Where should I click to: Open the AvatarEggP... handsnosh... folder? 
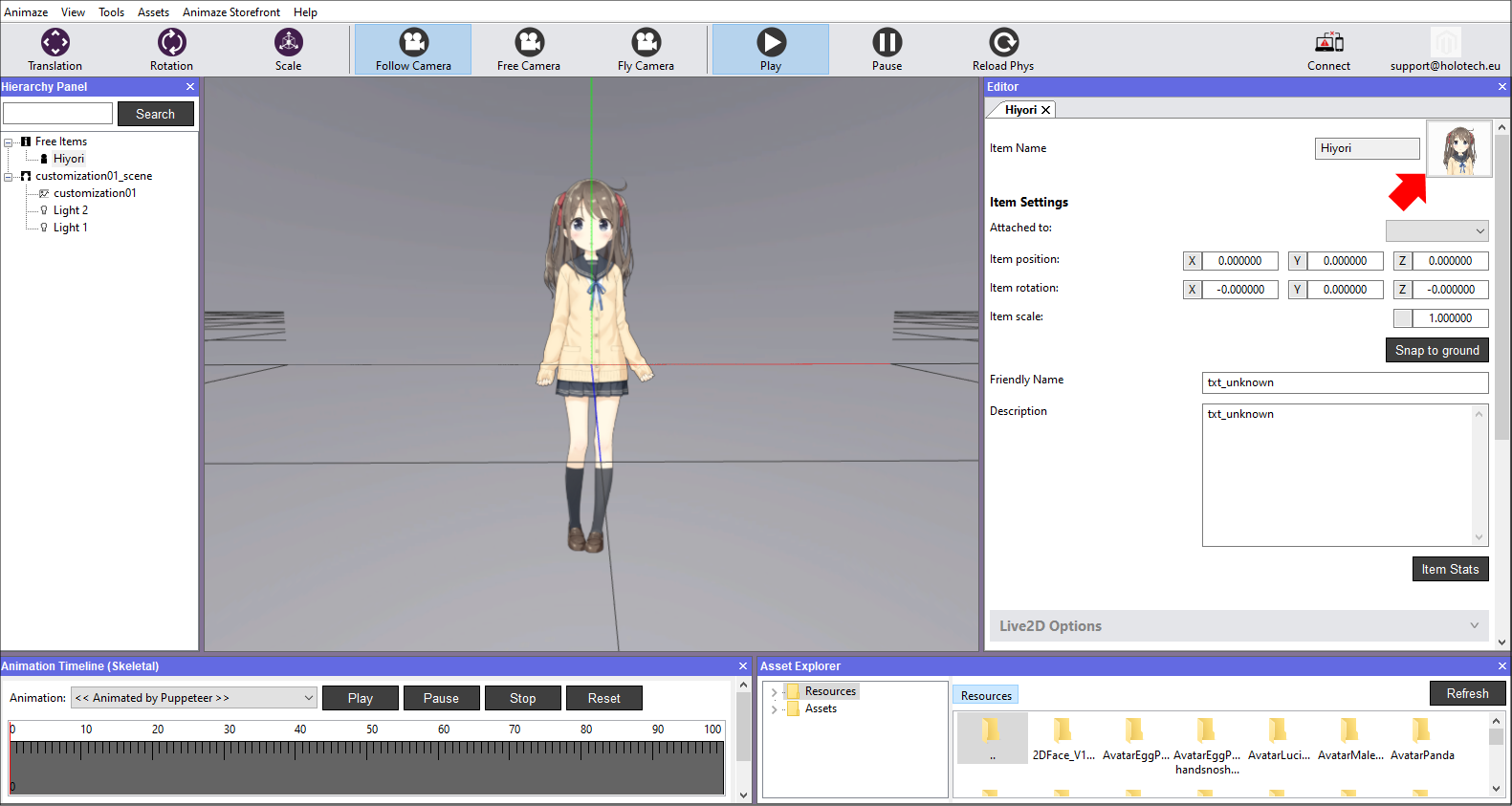[x=1207, y=746]
